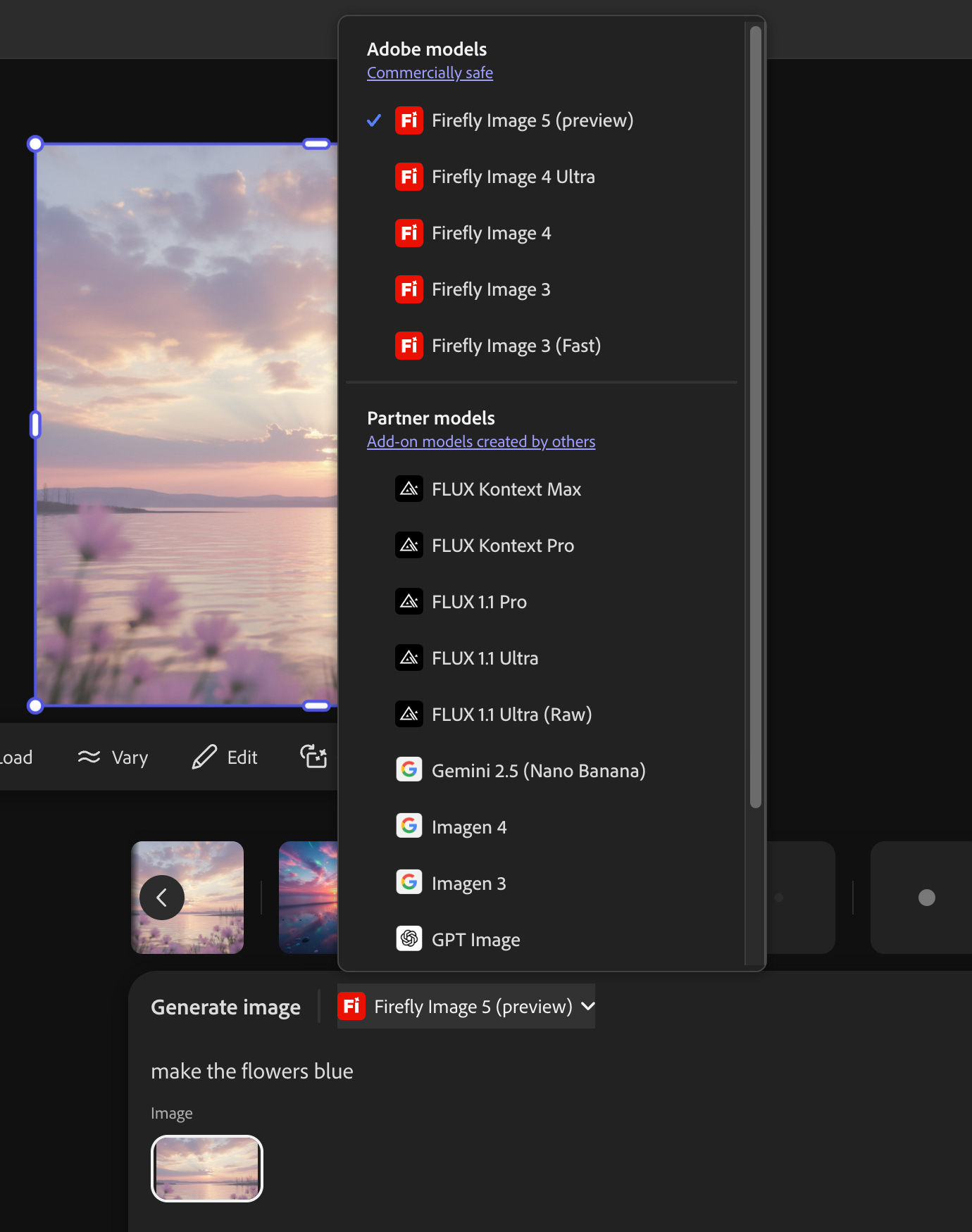
Task: Click the Firefly icon beside Firefly Image 4 Ultra
Action: point(409,177)
